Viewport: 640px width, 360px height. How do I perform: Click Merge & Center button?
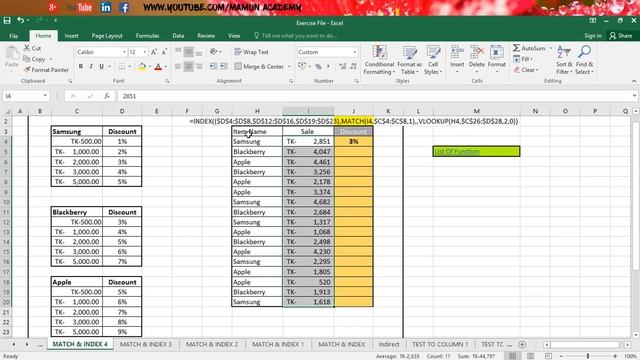tap(259, 66)
